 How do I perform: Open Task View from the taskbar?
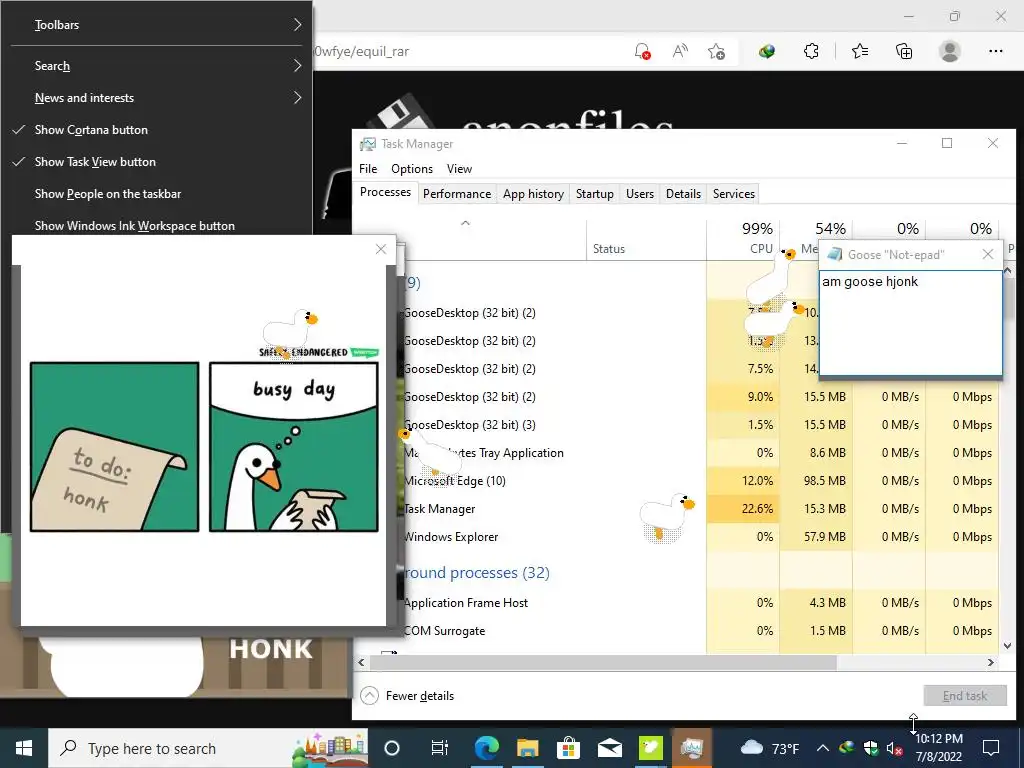pyautogui.click(x=440, y=748)
